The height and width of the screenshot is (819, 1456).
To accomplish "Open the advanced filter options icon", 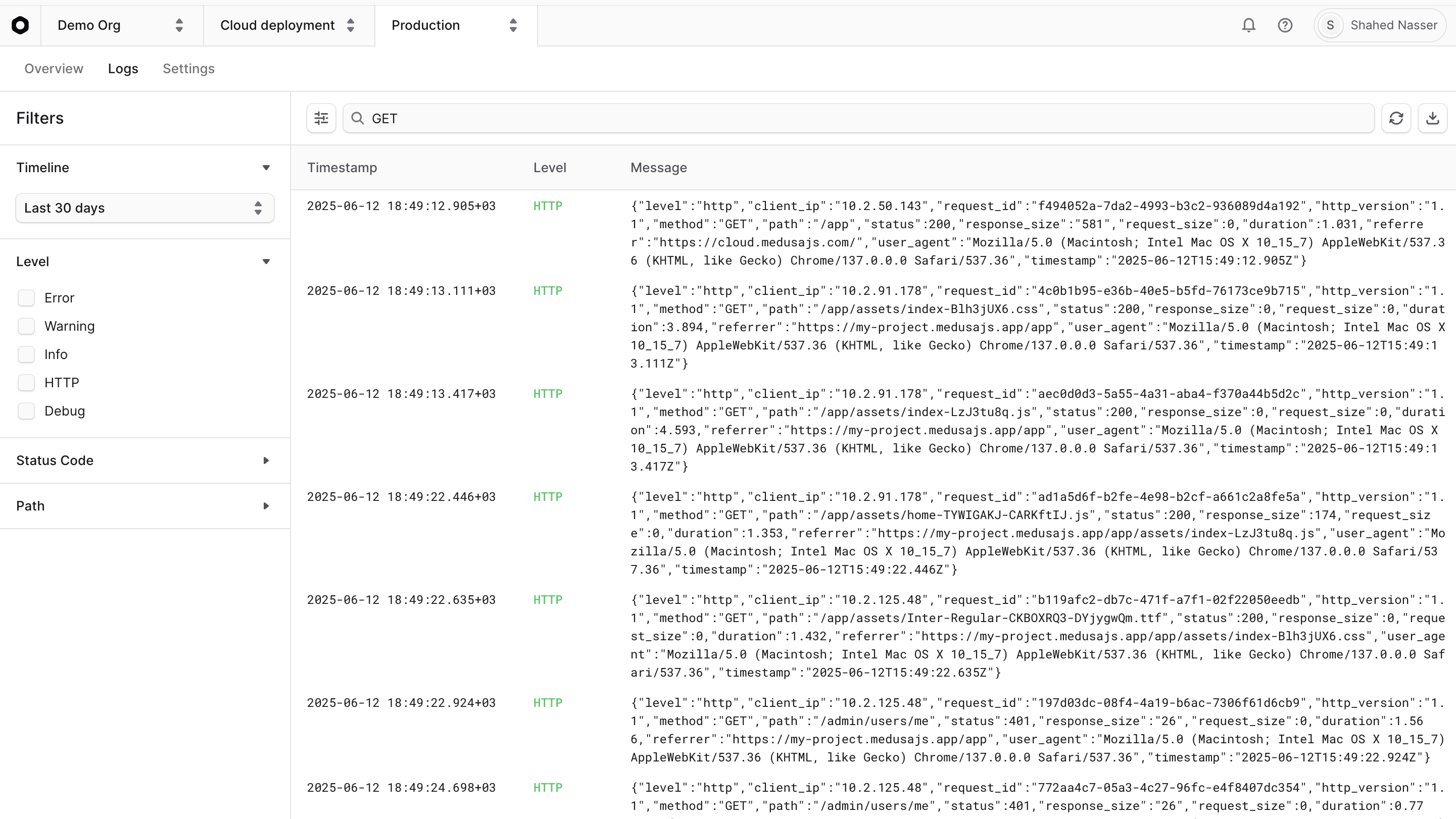I will [320, 118].
